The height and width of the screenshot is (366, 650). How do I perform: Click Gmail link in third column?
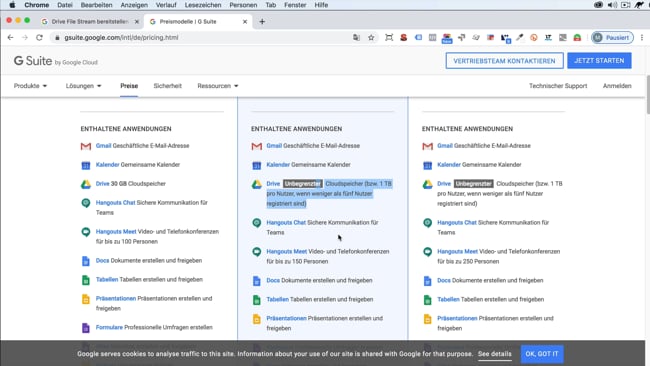pos(445,146)
